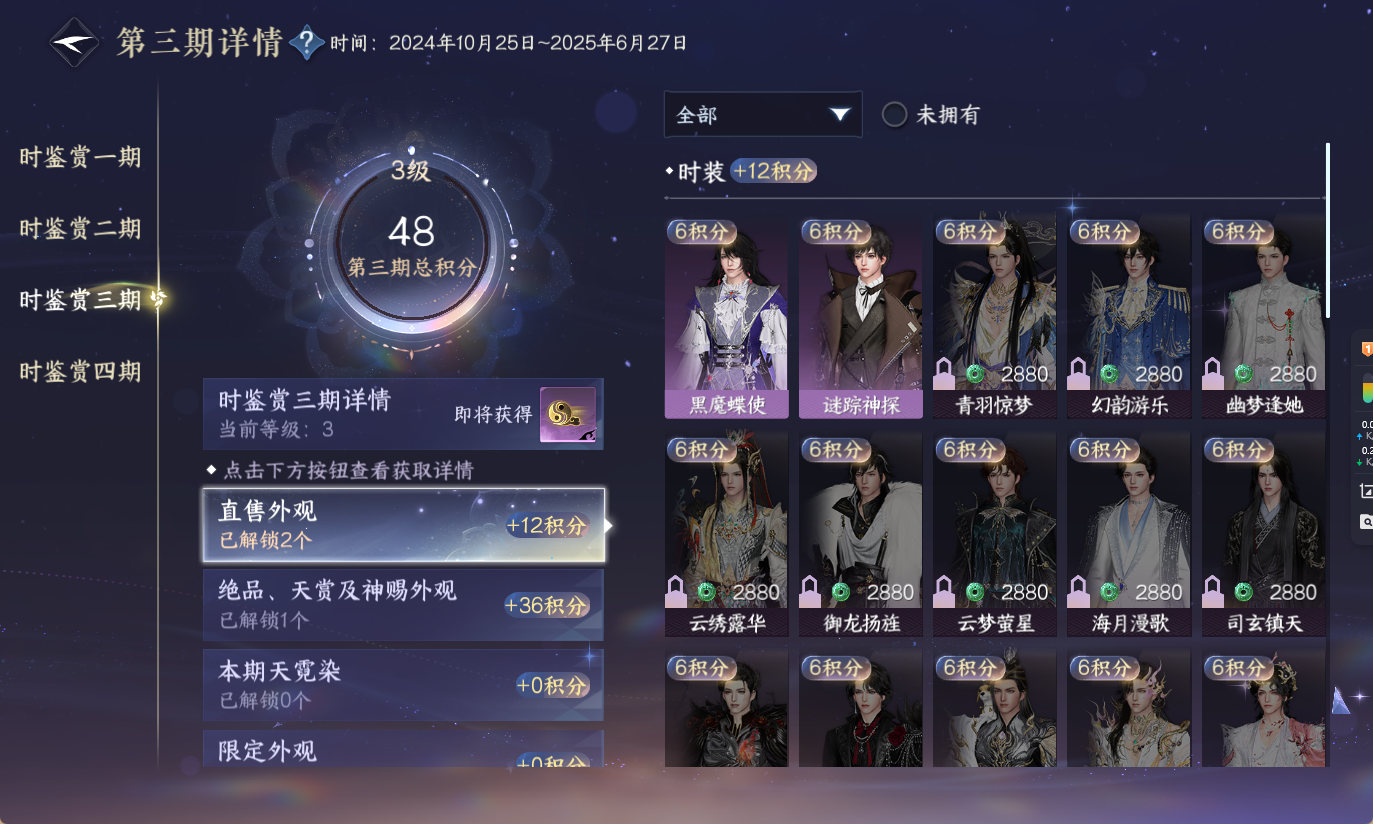The image size is (1373, 824).
Task: Click the jade currency icon on 幻韵游乐
Action: pyautogui.click(x=1109, y=375)
